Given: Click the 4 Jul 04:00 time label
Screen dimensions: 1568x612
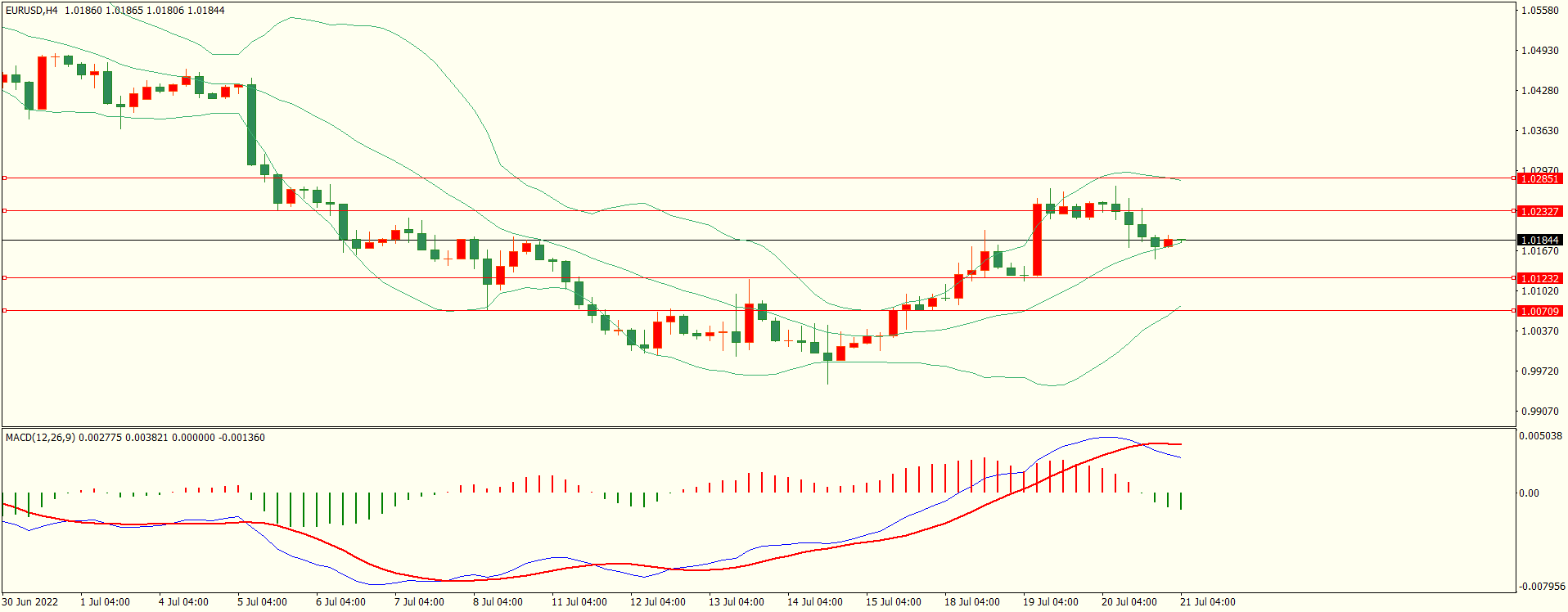Looking at the screenshot, I should coord(183,602).
